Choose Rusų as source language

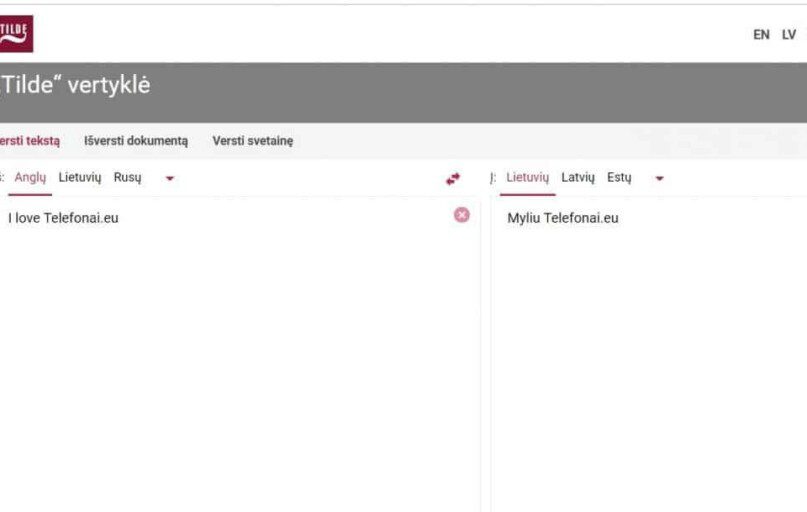127,178
